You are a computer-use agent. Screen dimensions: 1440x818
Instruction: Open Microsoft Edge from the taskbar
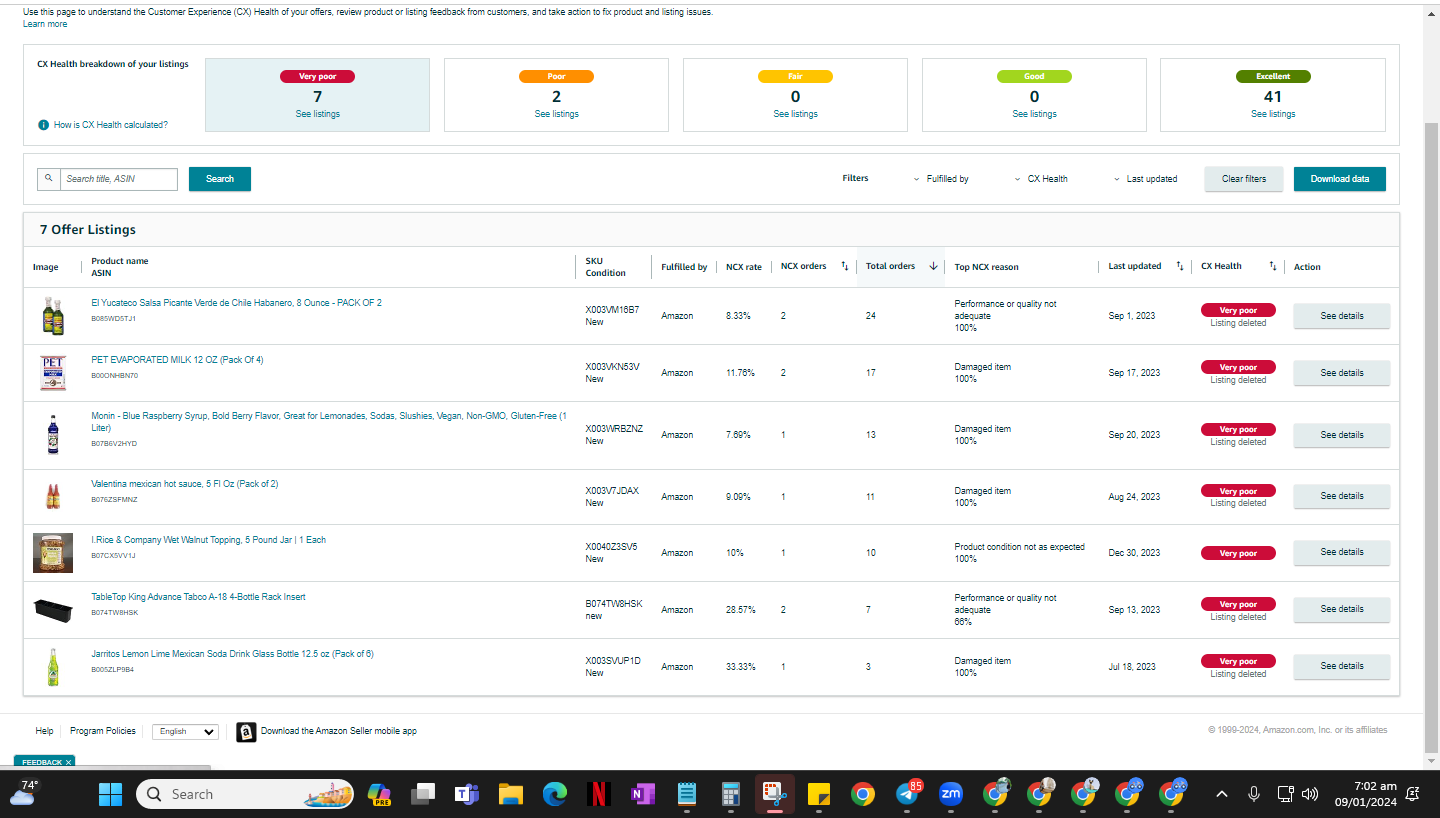tap(555, 794)
